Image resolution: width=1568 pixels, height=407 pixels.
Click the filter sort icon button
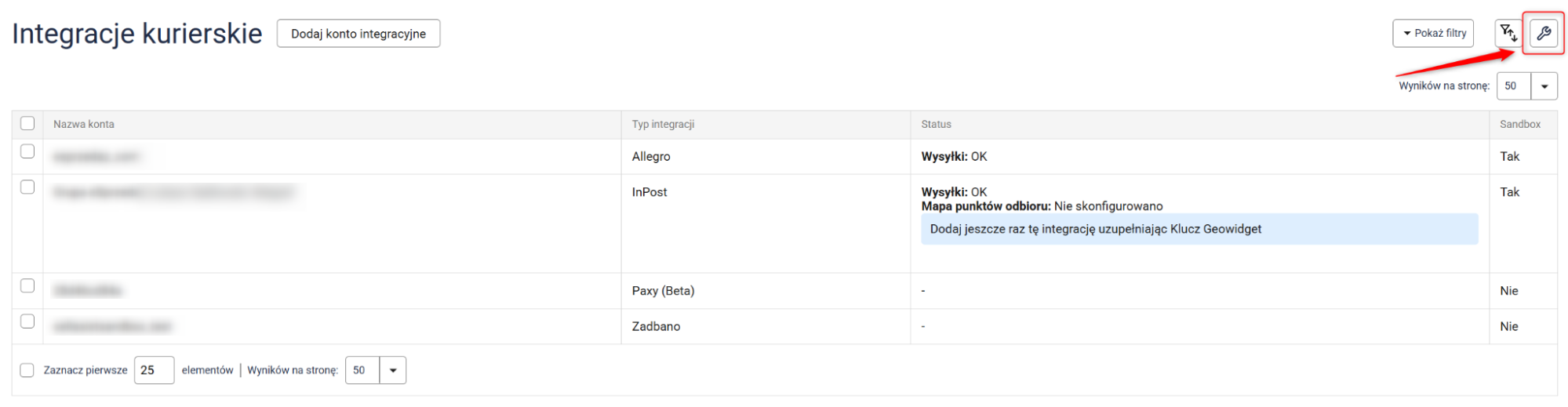[1508, 34]
